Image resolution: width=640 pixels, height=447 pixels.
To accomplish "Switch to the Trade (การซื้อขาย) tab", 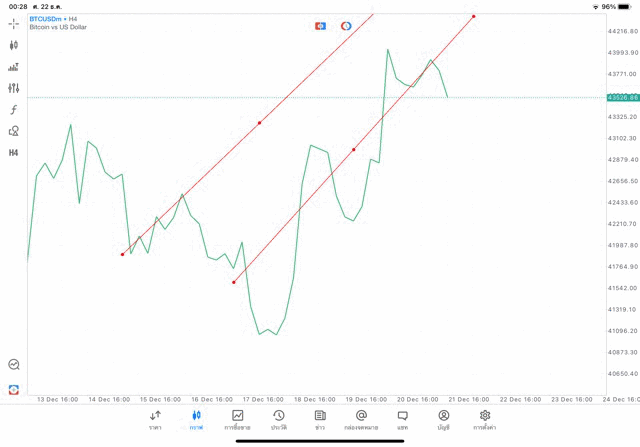I will (x=238, y=419).
